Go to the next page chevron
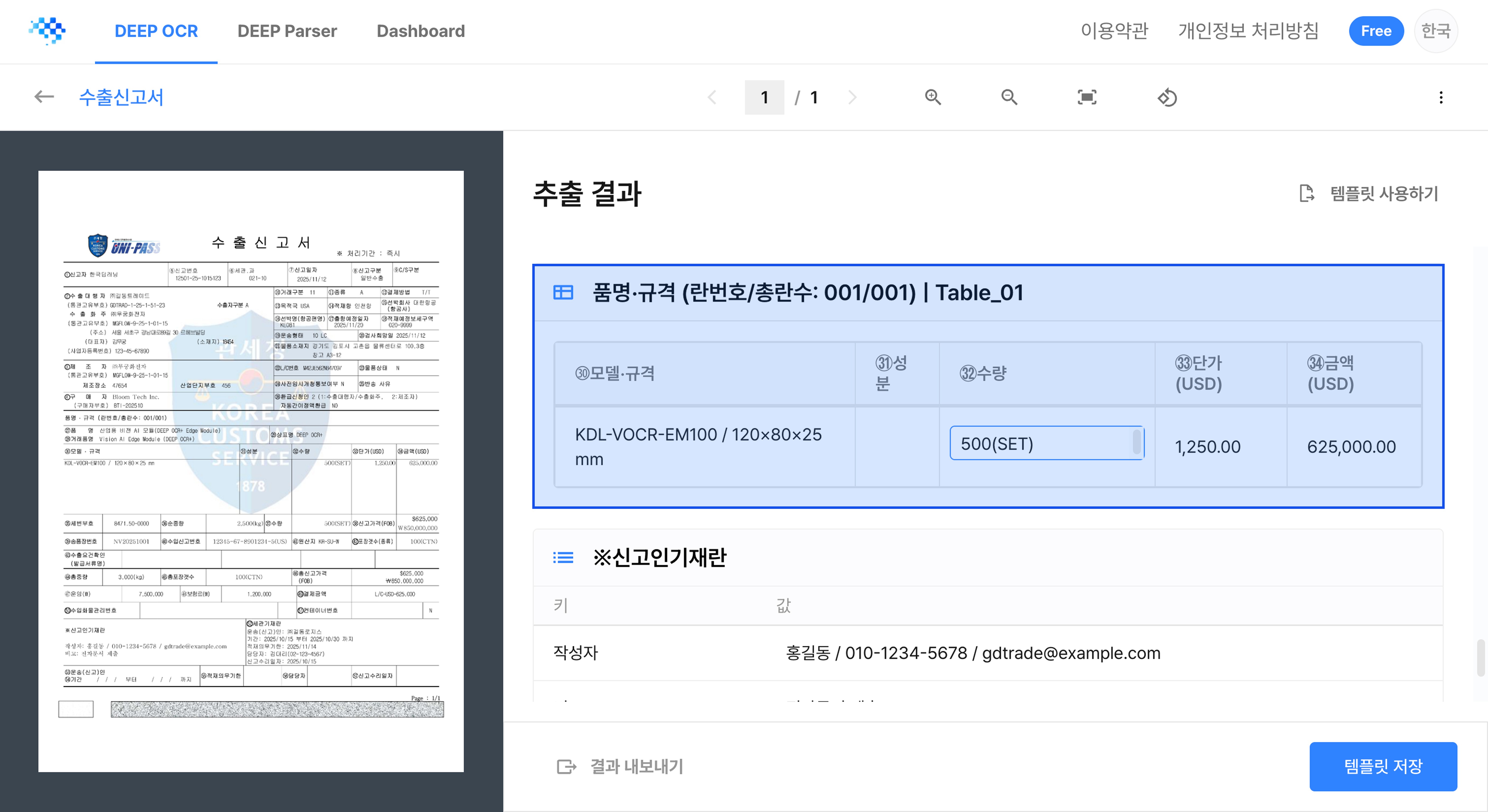The image size is (1488, 812). point(852,97)
